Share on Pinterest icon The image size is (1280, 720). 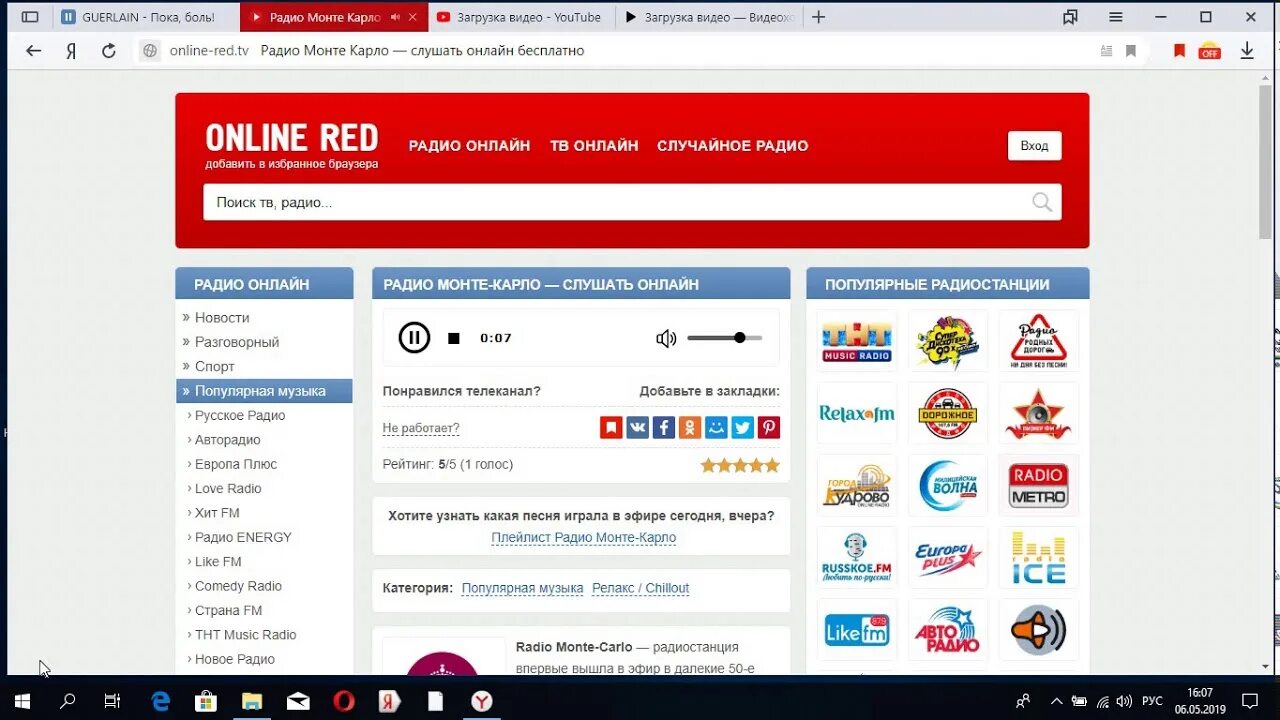(768, 428)
